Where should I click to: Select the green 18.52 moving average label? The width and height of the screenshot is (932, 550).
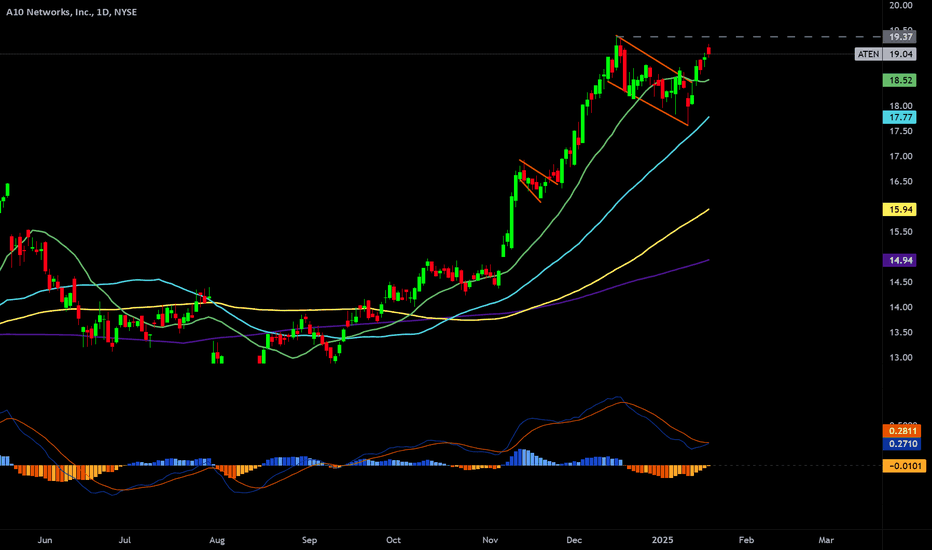(900, 80)
